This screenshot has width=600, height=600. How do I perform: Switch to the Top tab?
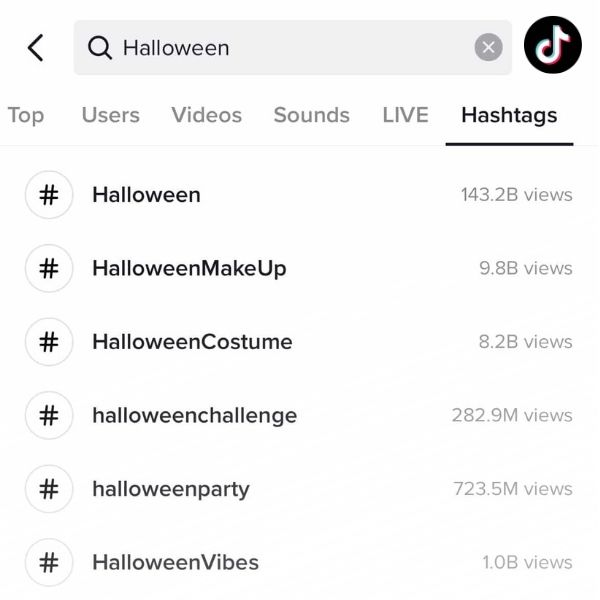click(x=26, y=115)
